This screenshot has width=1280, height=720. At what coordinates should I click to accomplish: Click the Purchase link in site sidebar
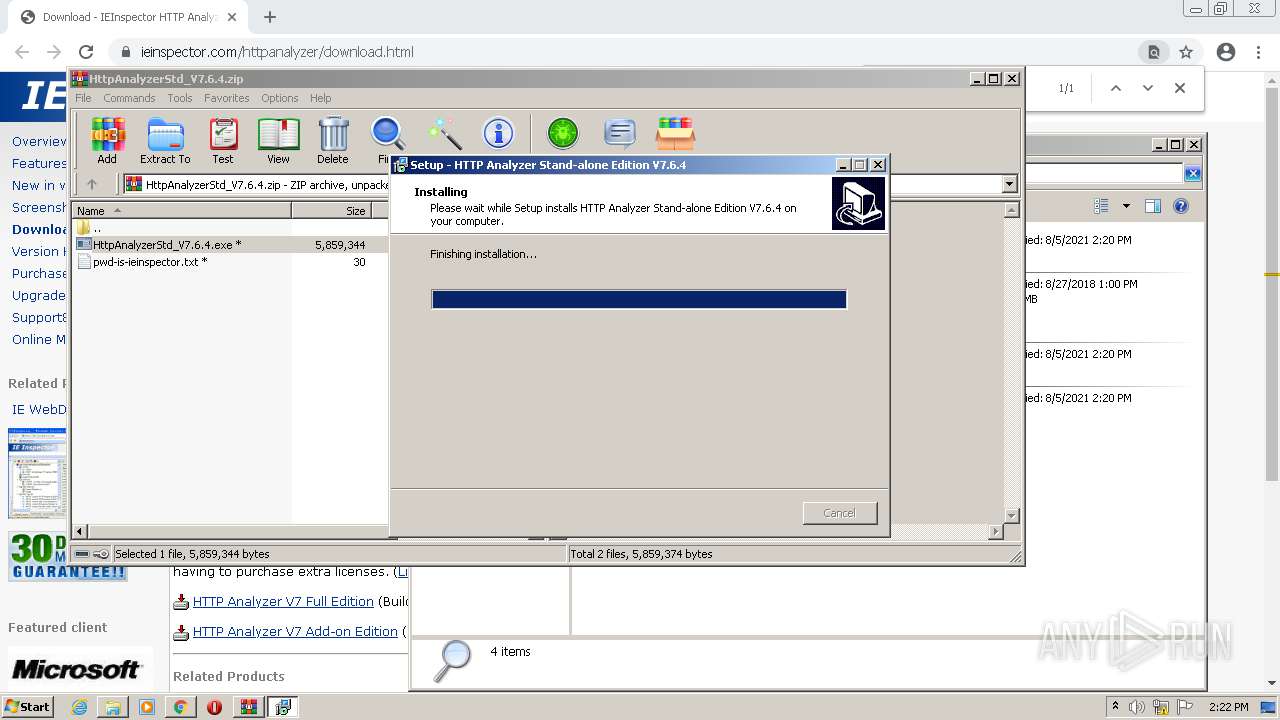click(x=39, y=273)
